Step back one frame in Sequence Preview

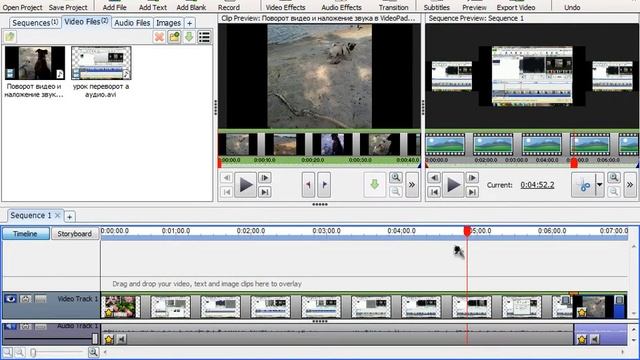coord(434,178)
